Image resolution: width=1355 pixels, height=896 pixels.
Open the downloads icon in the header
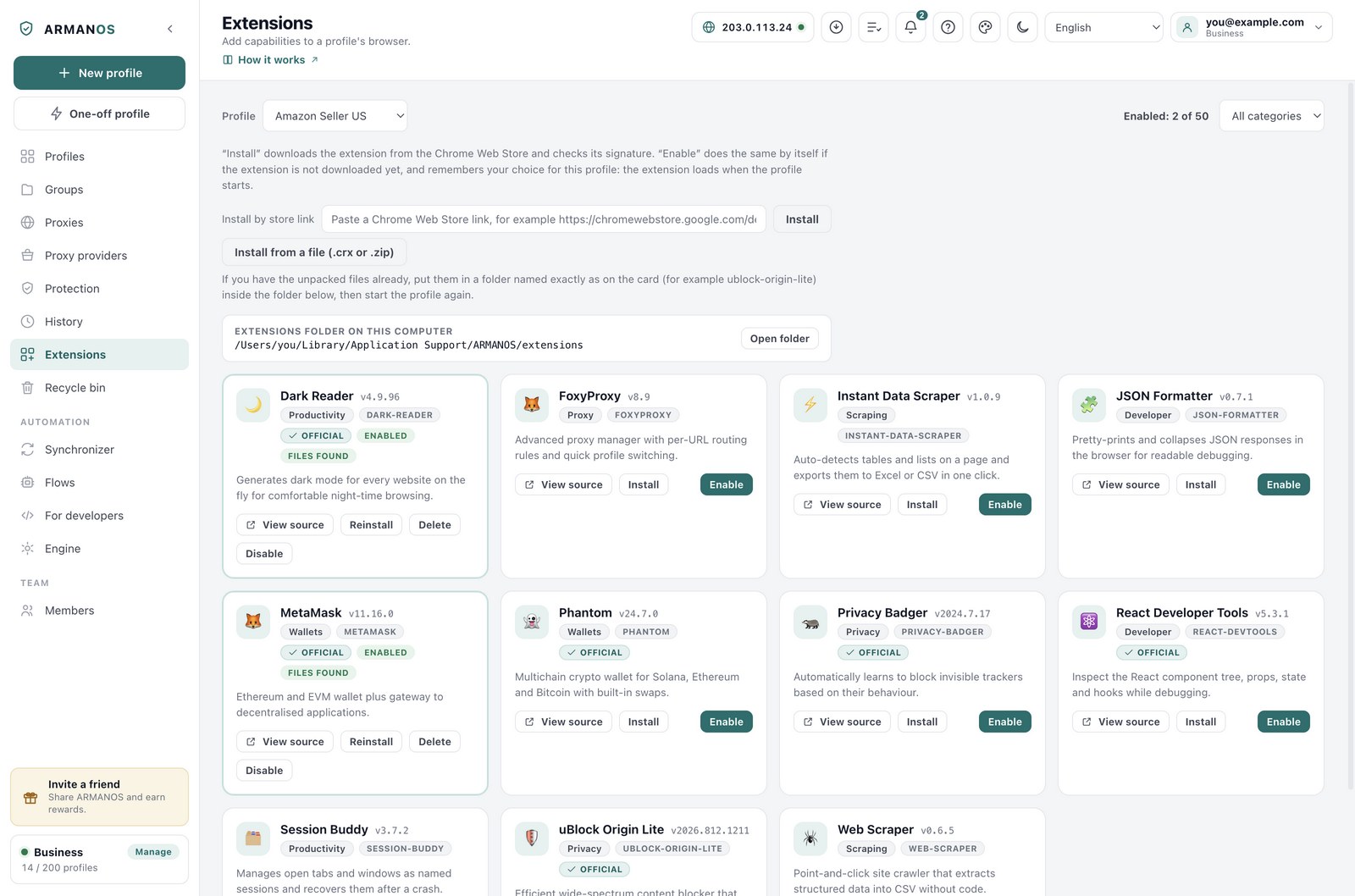pos(836,27)
